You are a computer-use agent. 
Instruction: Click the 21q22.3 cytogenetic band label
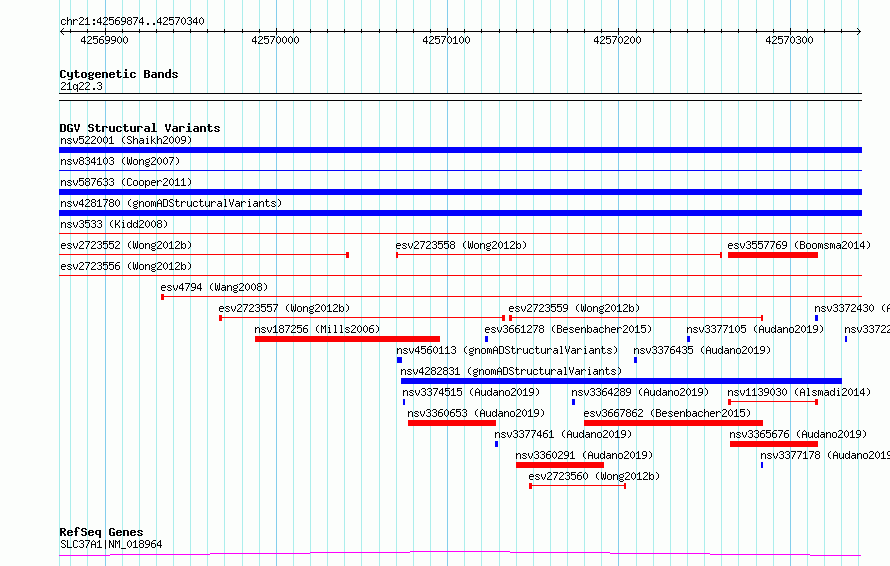pyautogui.click(x=81, y=86)
